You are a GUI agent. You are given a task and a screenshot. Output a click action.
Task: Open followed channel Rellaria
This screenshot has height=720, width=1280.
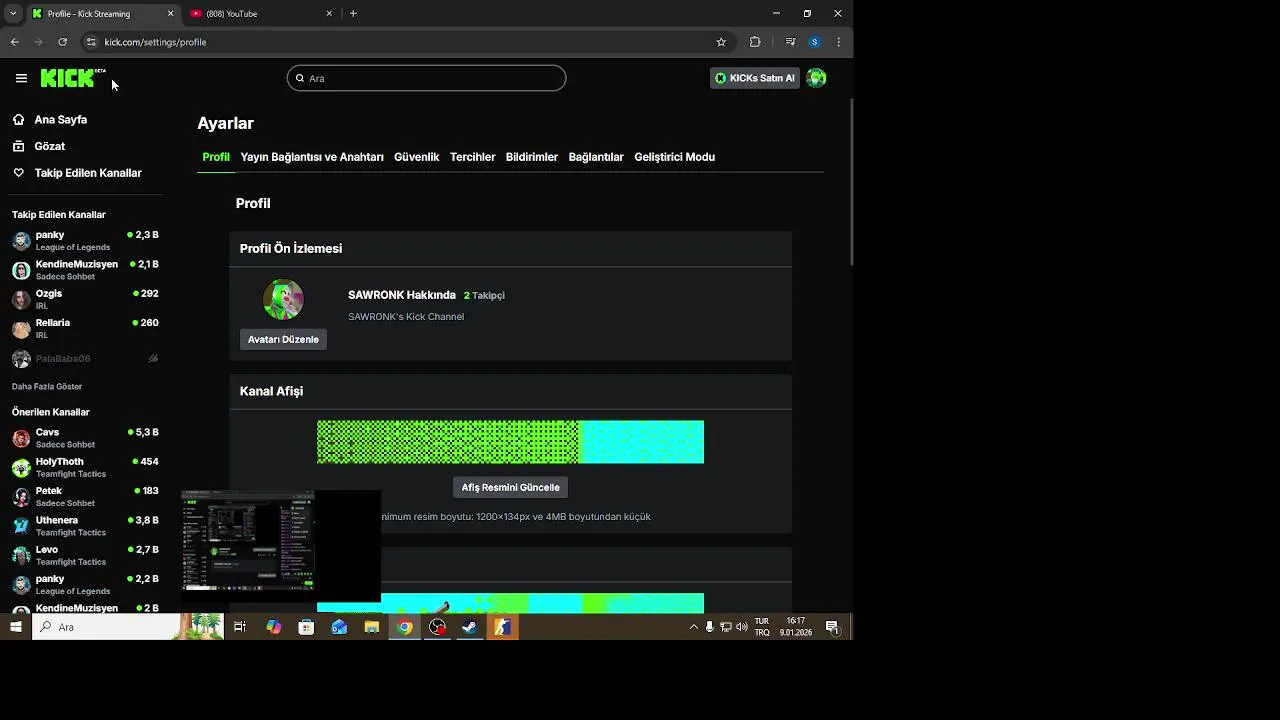pyautogui.click(x=85, y=328)
